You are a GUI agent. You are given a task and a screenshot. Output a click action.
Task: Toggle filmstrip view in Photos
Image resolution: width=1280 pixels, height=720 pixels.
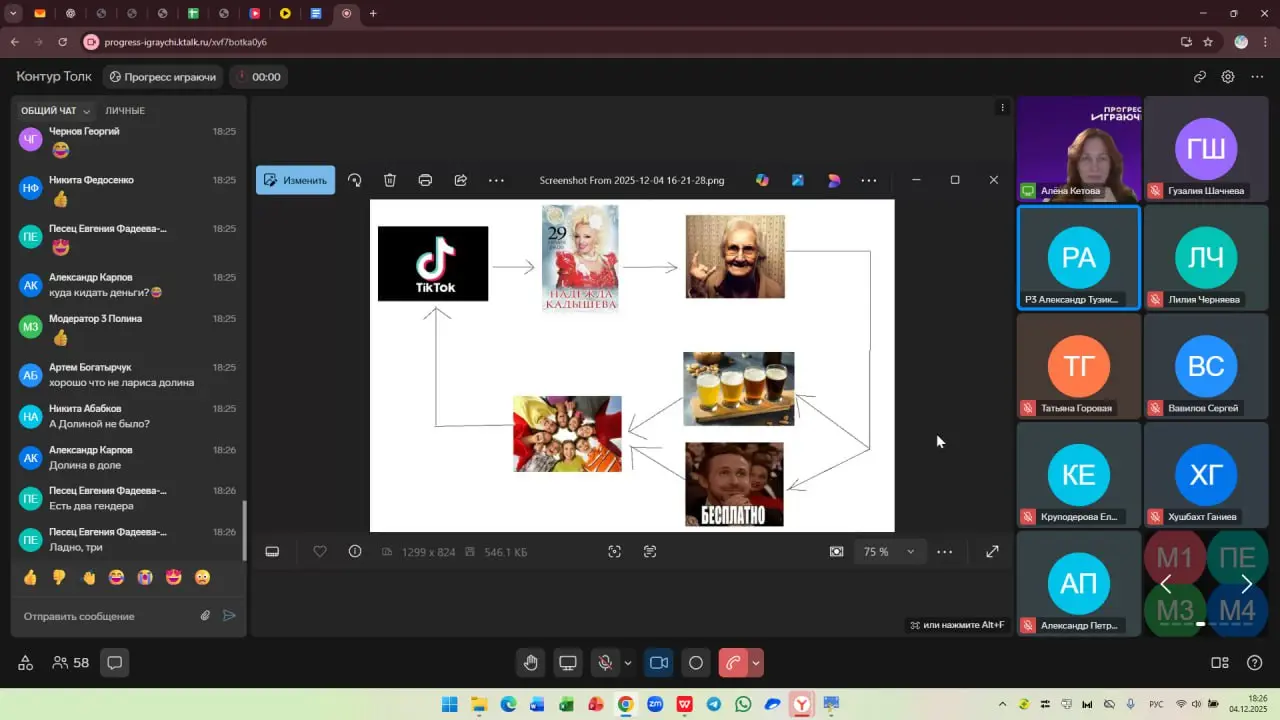(x=272, y=552)
